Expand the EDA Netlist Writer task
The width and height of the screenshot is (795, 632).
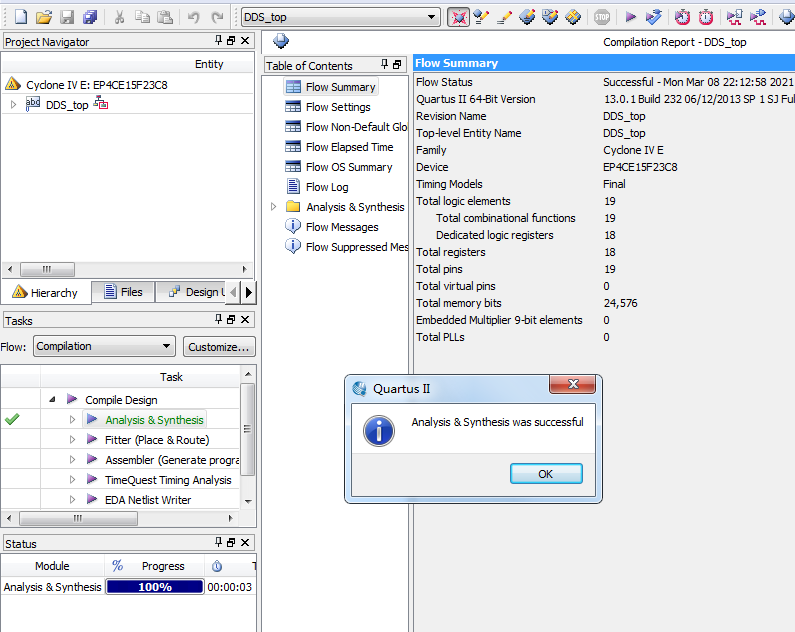[73, 500]
